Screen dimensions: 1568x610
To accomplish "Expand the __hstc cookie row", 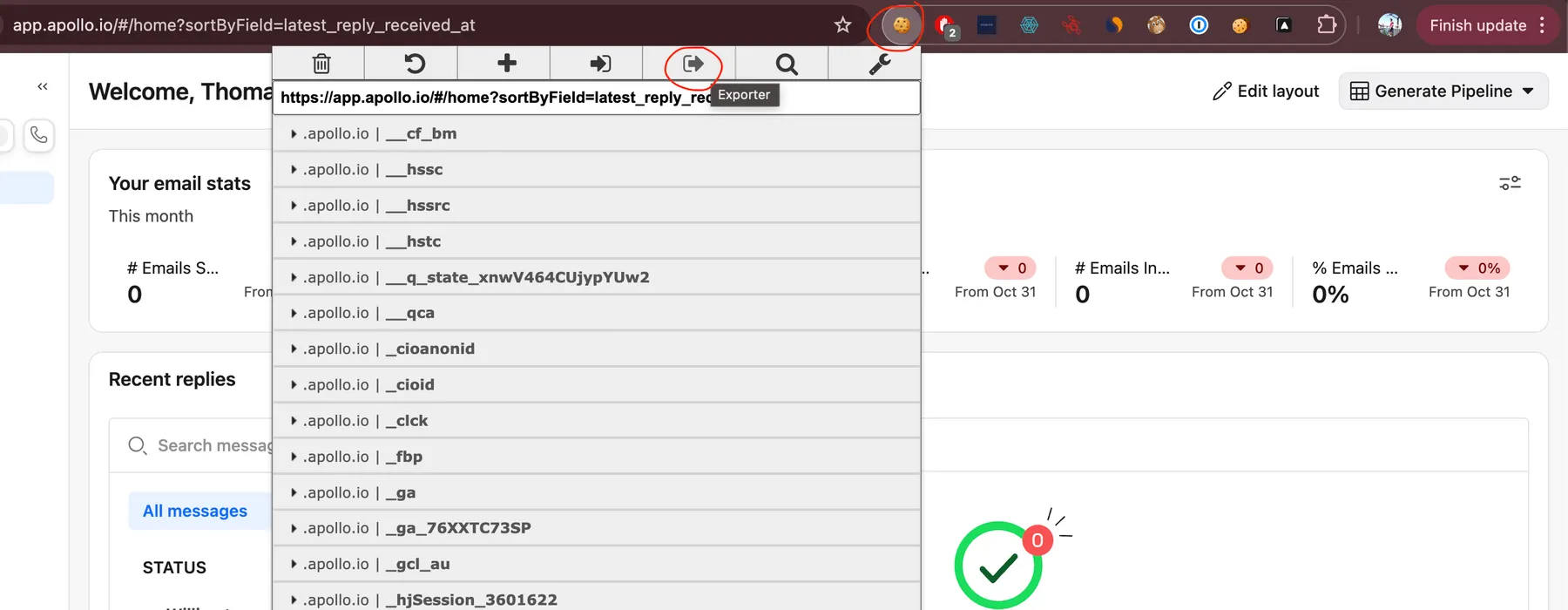I will point(597,241).
